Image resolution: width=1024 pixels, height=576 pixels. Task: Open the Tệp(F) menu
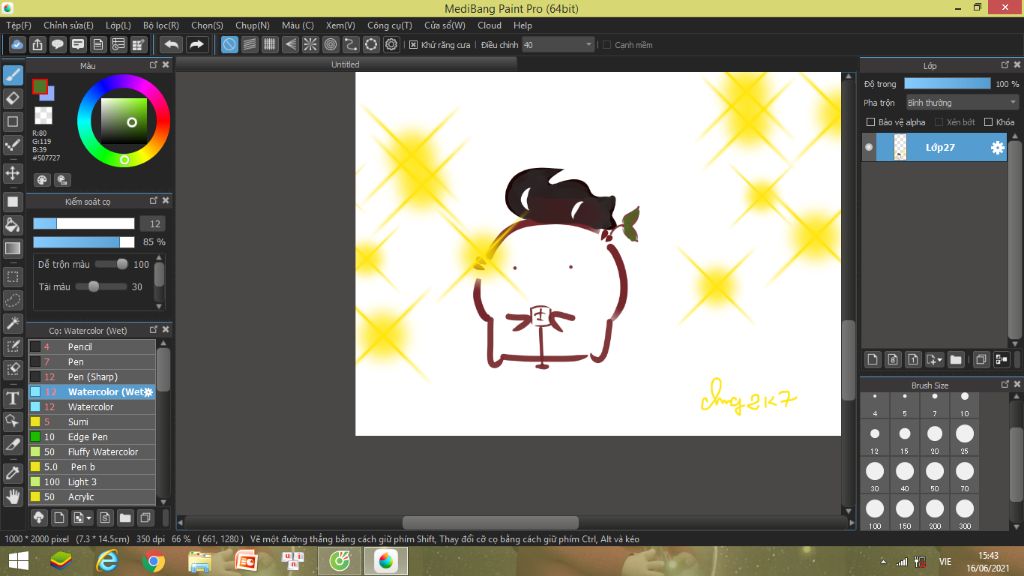click(18, 25)
